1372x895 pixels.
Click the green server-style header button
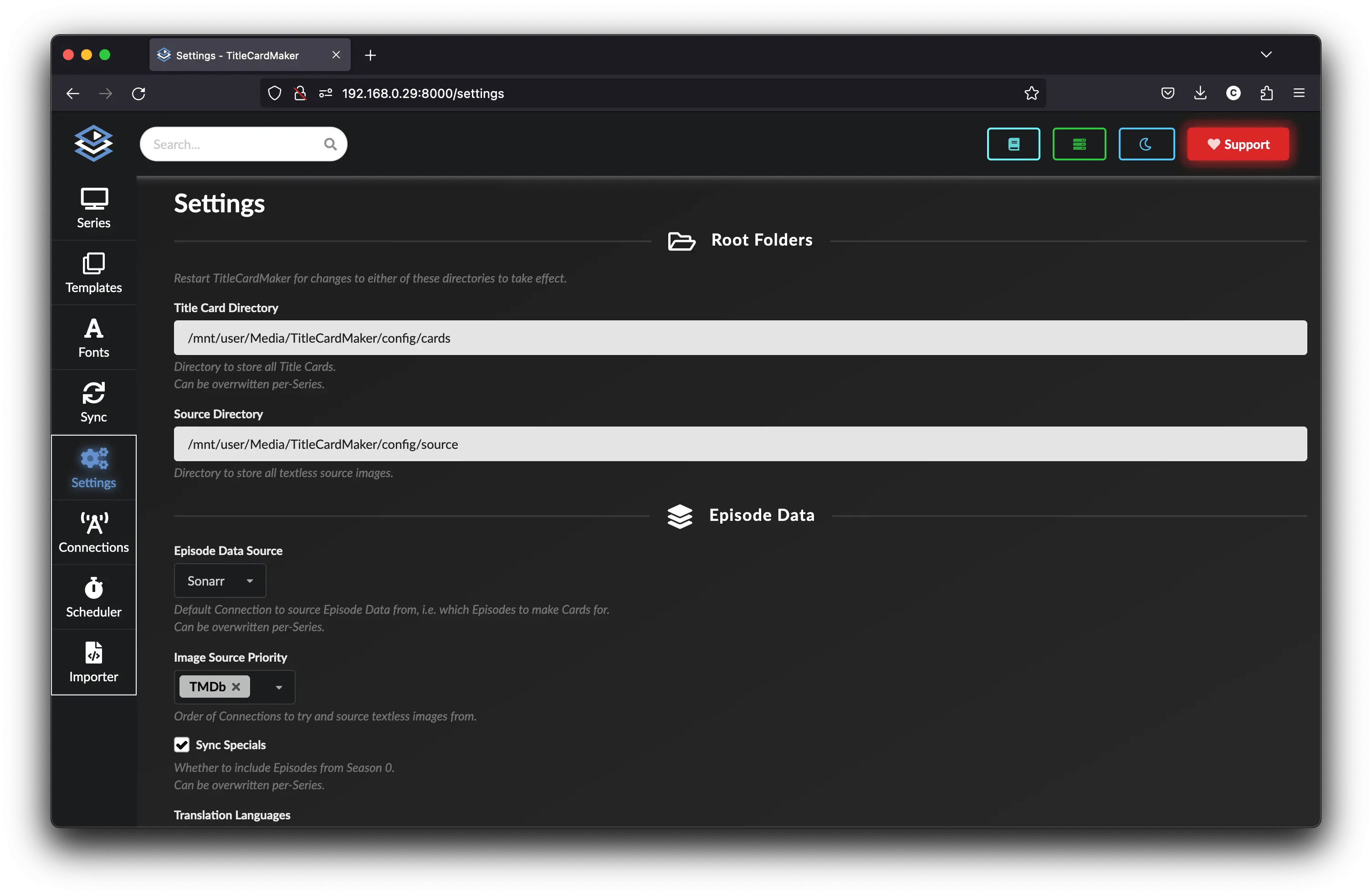pos(1079,144)
